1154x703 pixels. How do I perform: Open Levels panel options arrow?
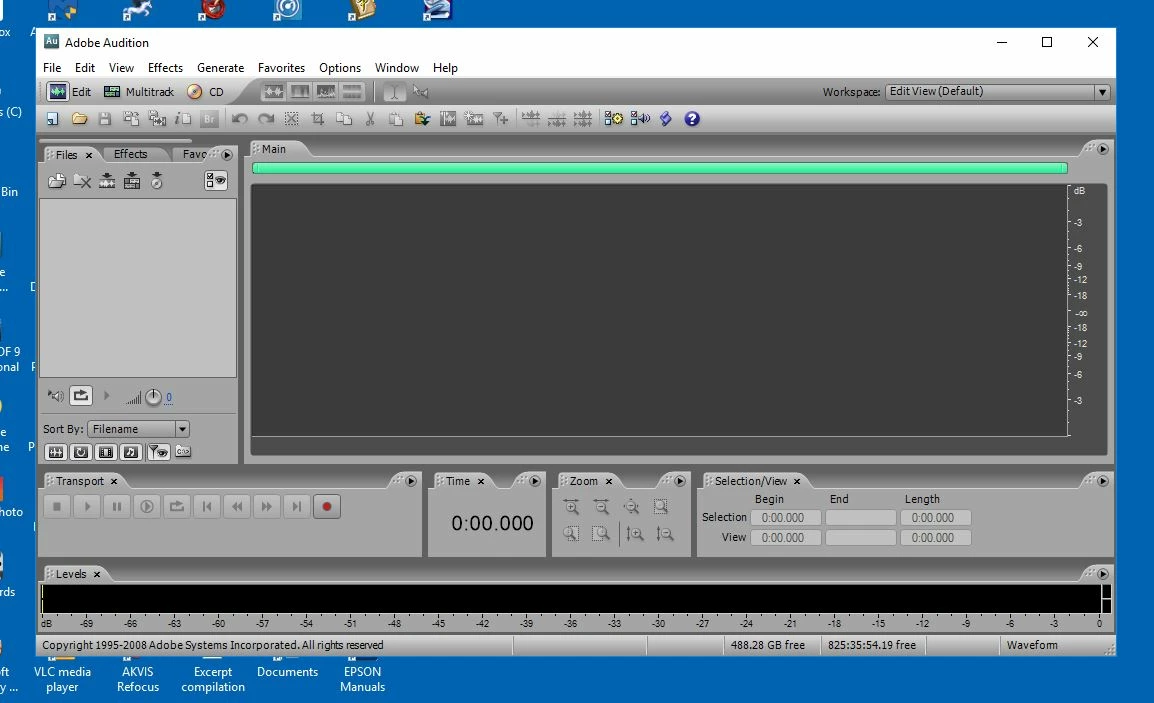1102,573
